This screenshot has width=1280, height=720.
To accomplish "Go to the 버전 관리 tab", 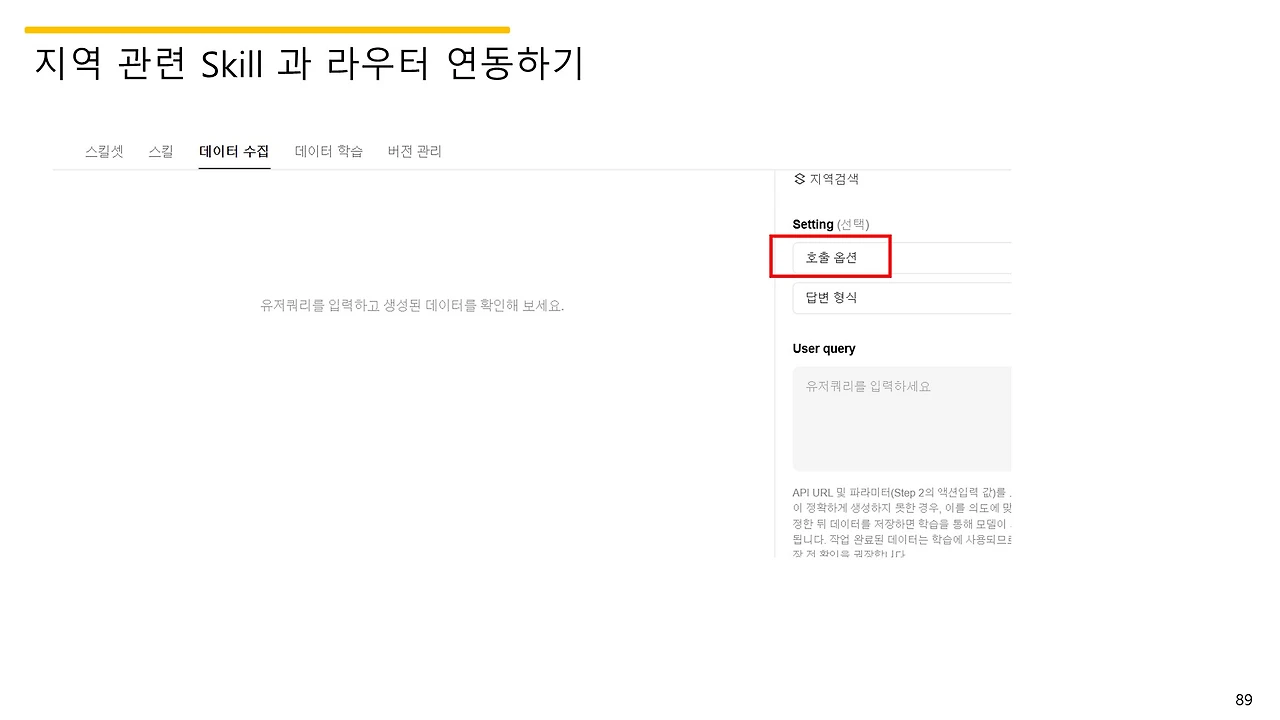I will [x=414, y=151].
